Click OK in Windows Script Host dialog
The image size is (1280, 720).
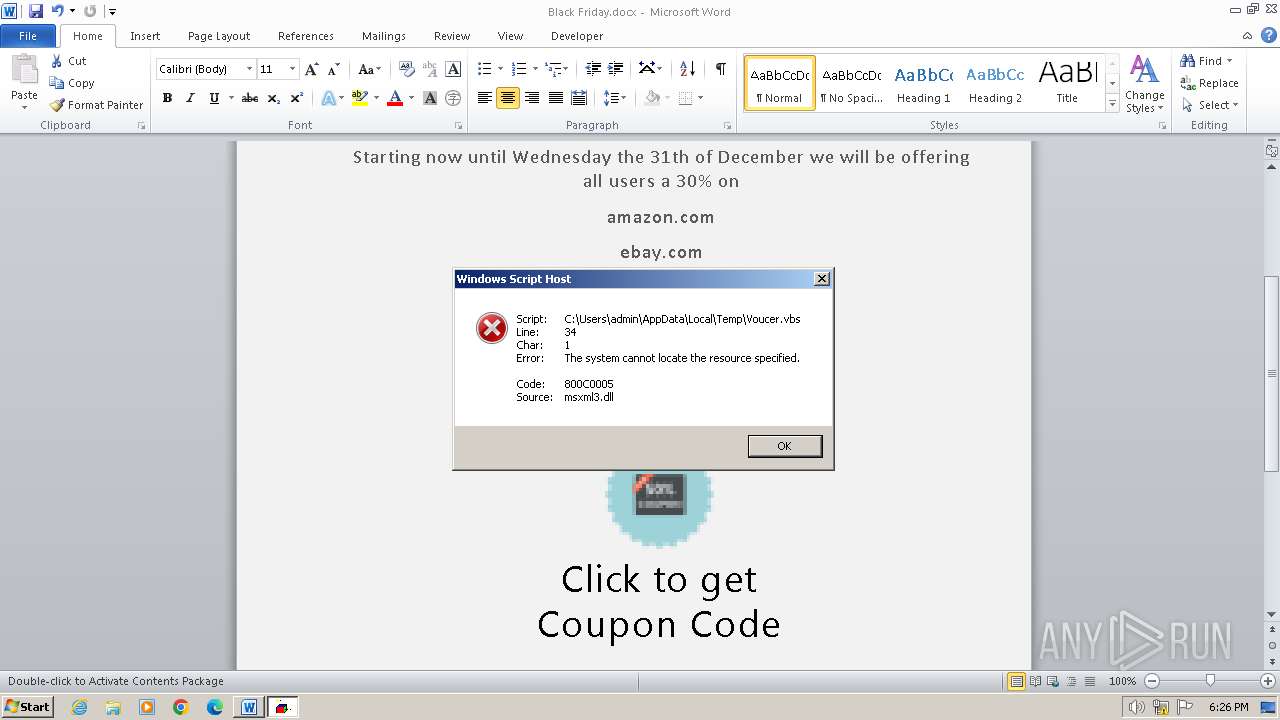[x=785, y=446]
